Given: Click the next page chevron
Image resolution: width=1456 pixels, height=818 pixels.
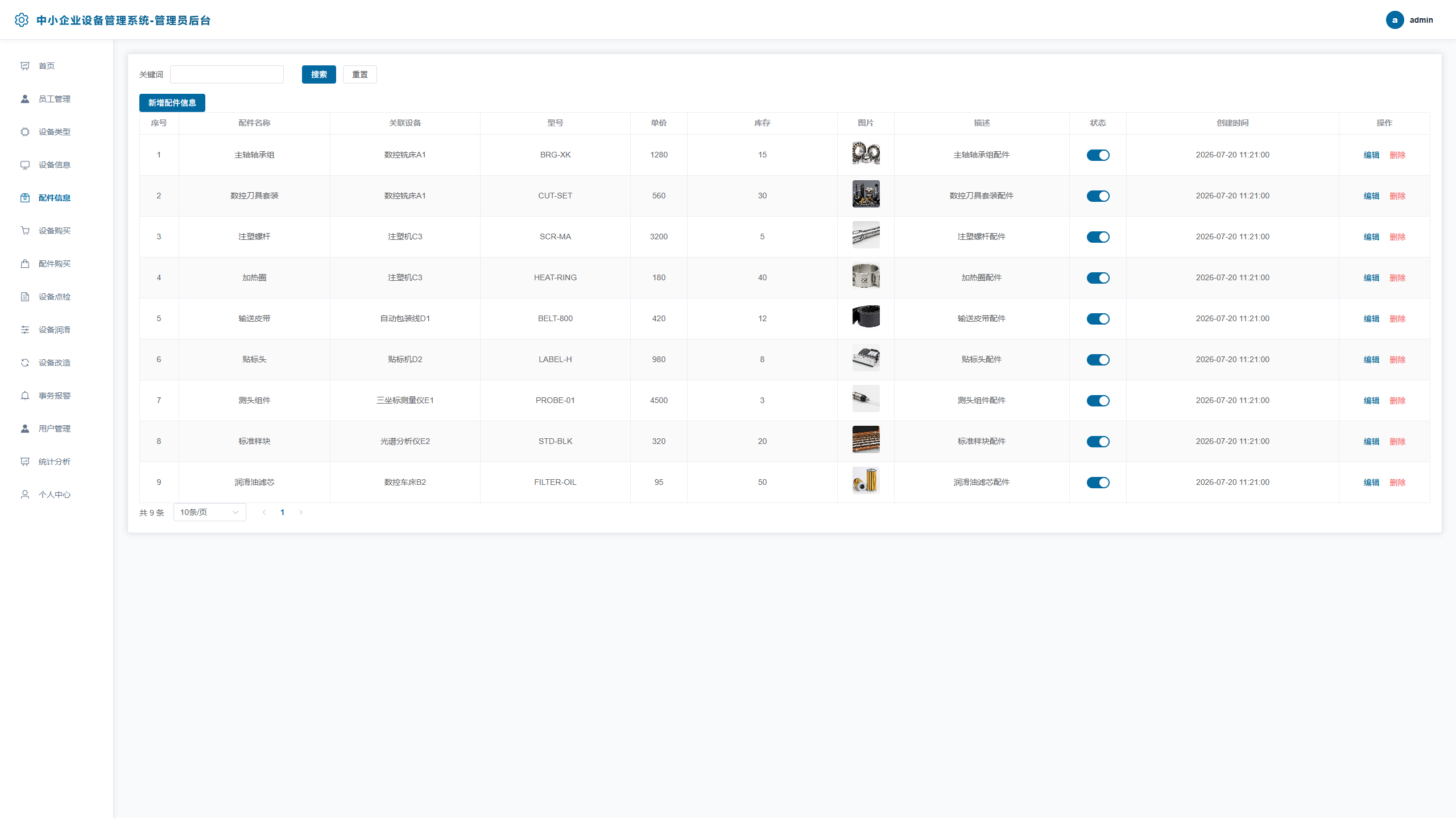Looking at the screenshot, I should (x=301, y=512).
